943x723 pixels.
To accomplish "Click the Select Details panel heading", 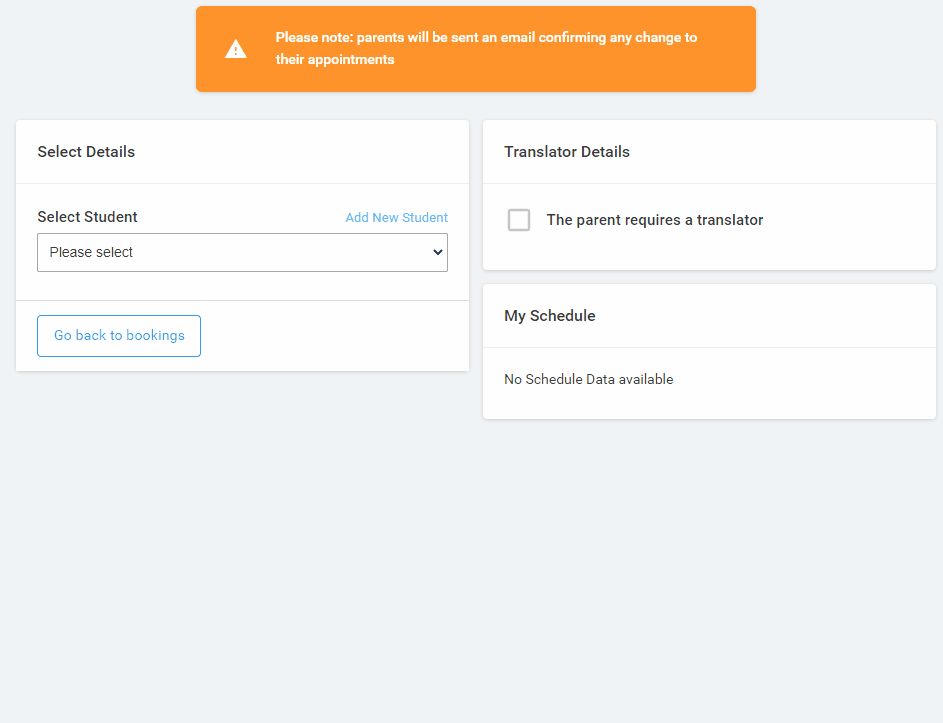I will click(86, 152).
